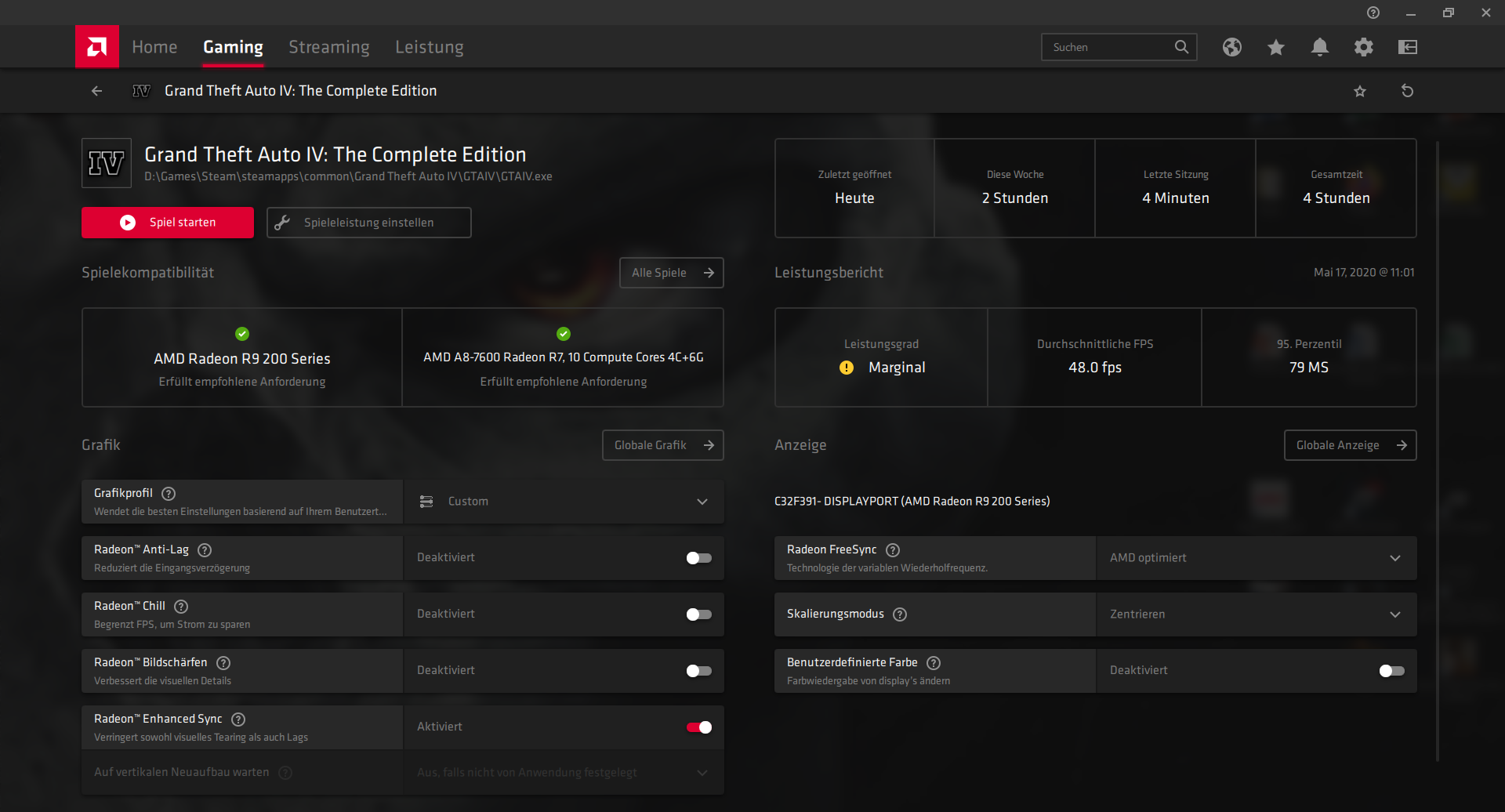Open notifications bell icon
Viewport: 1505px width, 812px height.
[1320, 47]
